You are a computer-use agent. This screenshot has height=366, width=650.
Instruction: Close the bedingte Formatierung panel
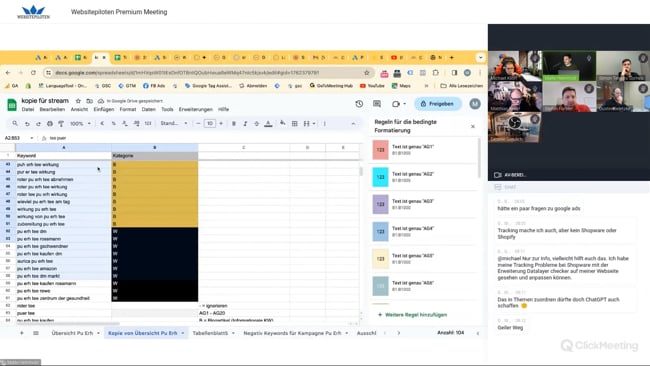click(x=473, y=126)
